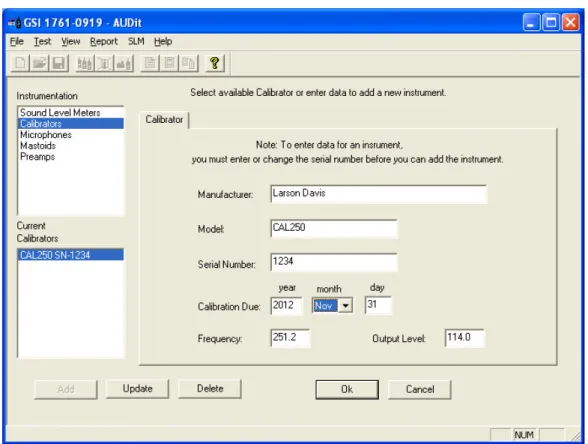Viewport: 588px width, 444px height.
Task: Click the single-page report toolbar icon
Action: pyautogui.click(x=150, y=63)
